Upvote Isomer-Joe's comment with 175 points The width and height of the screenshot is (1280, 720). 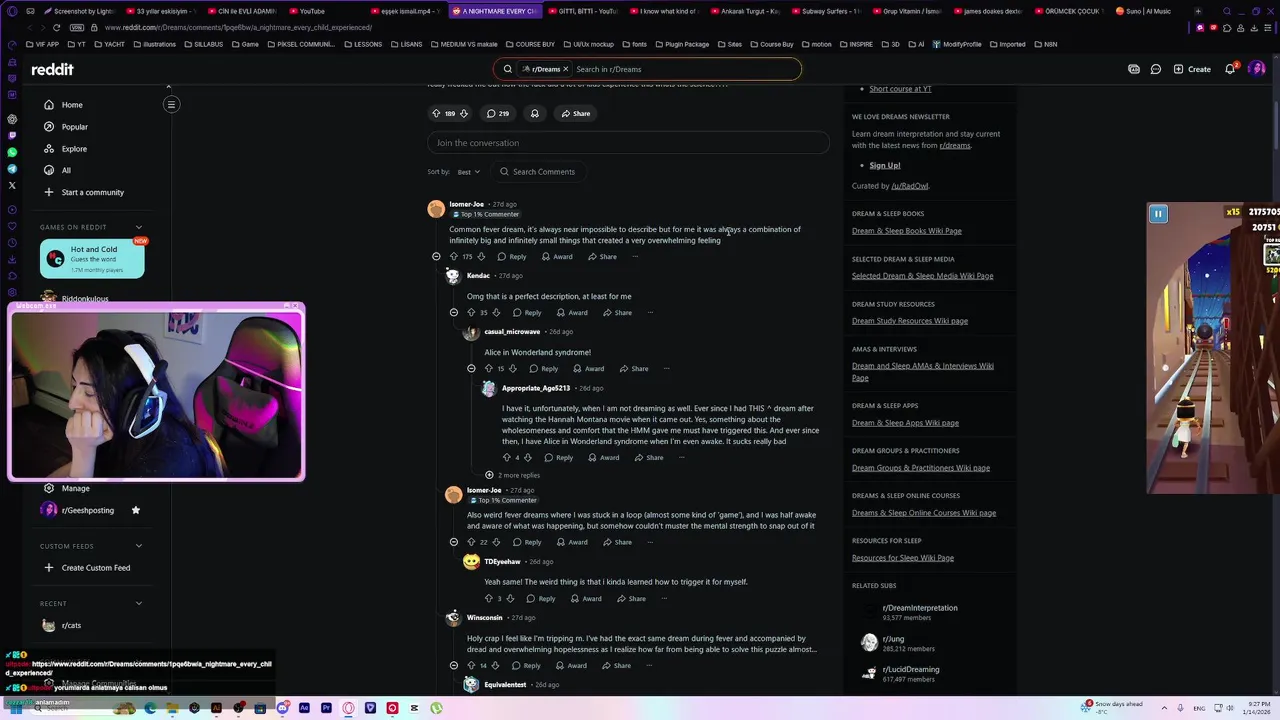454,257
